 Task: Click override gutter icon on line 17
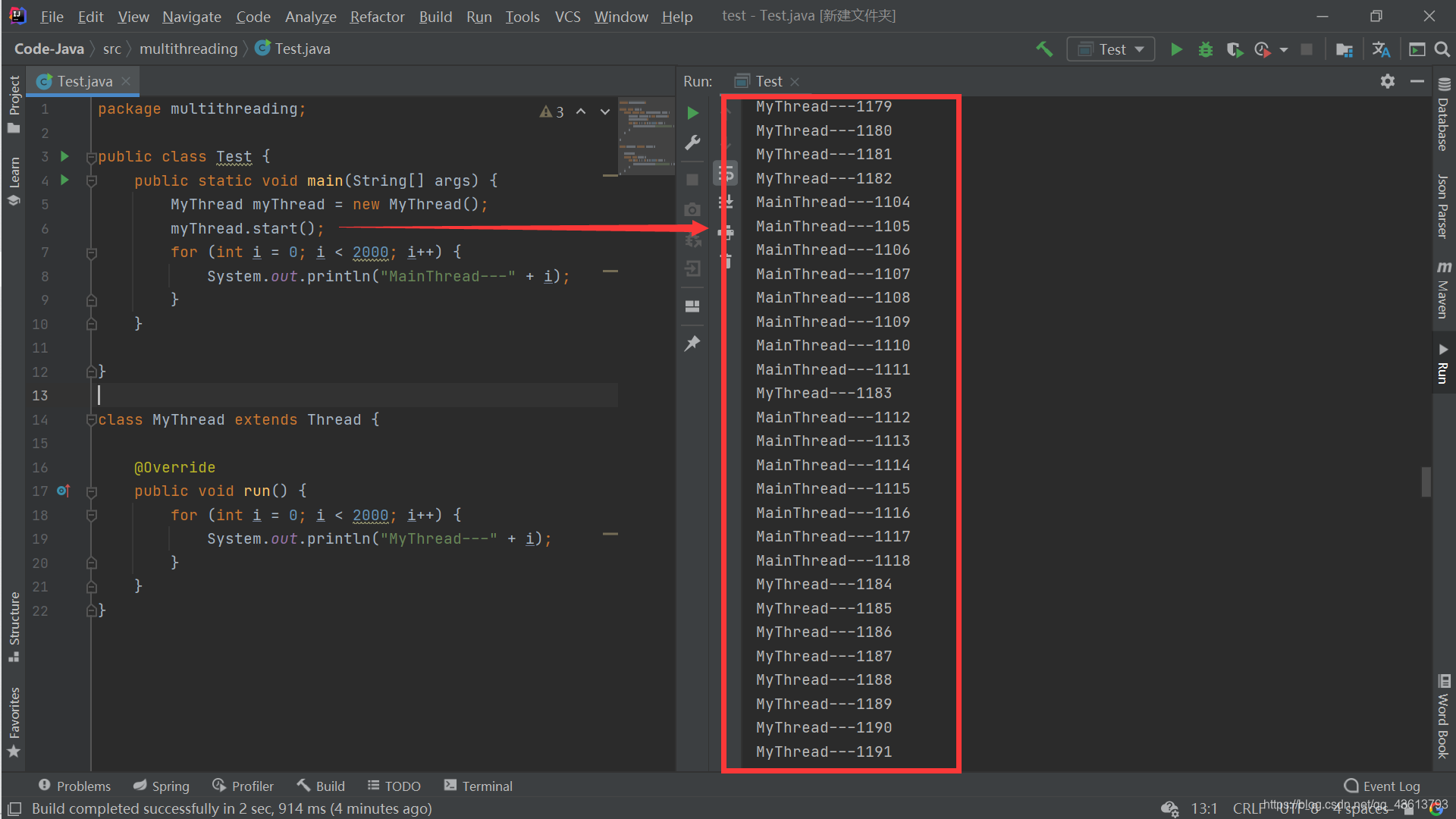point(64,491)
